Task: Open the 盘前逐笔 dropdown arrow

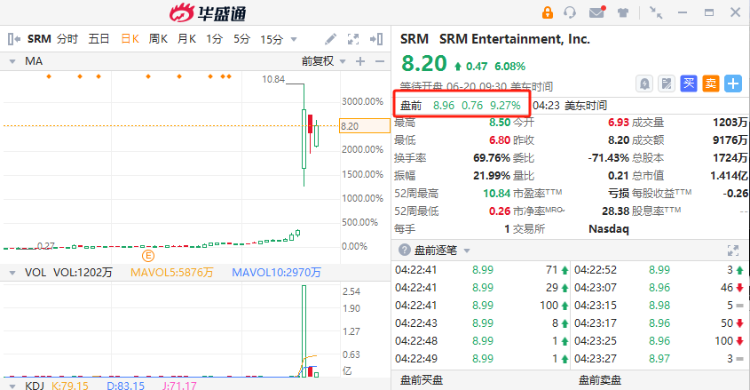Action: [x=467, y=251]
